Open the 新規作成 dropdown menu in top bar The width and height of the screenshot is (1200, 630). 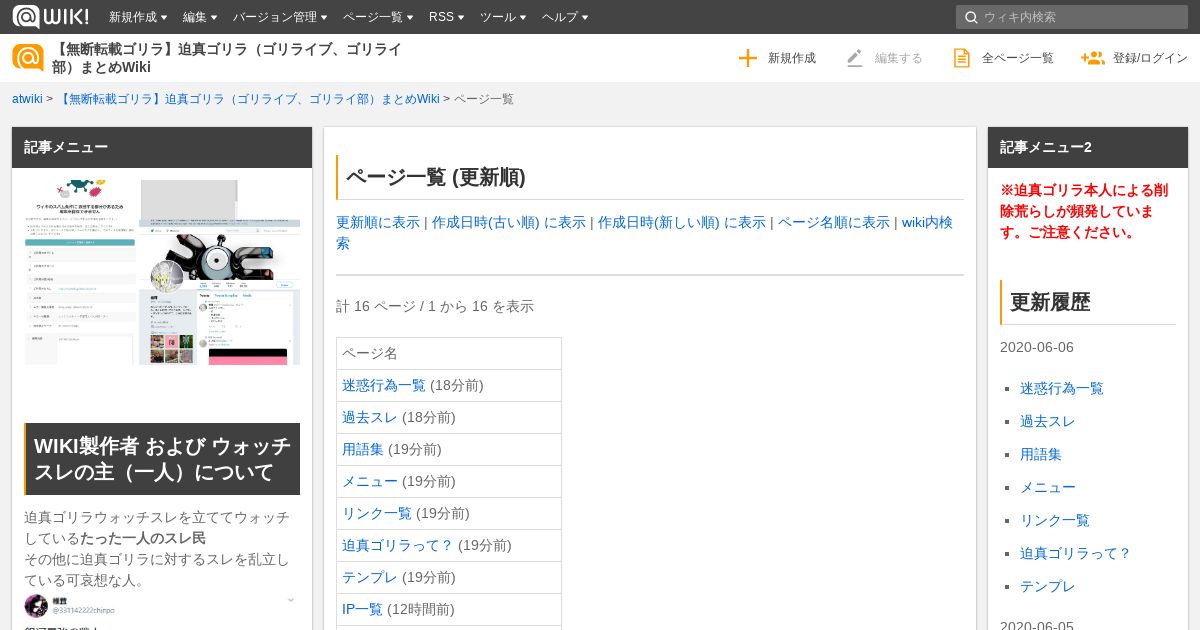click(x=138, y=17)
